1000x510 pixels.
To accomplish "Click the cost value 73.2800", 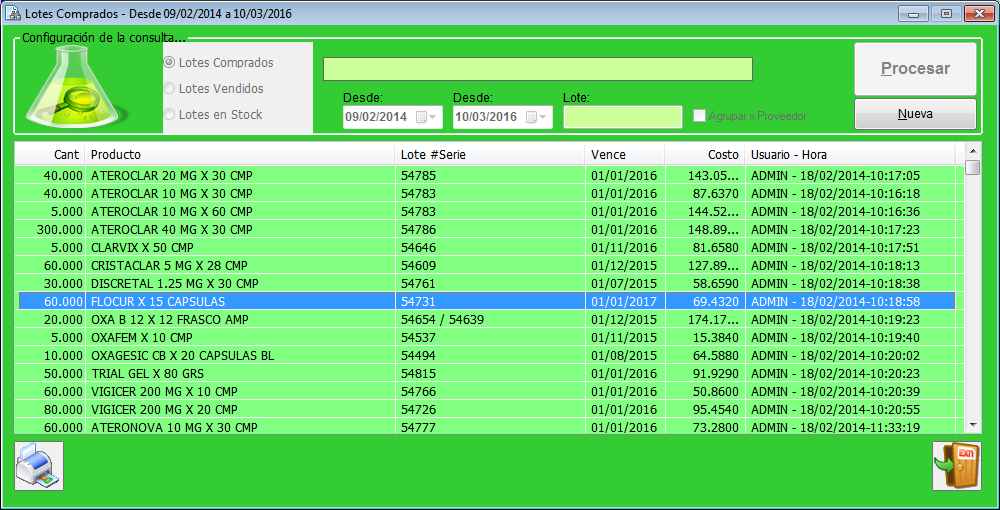I will (x=716, y=427).
